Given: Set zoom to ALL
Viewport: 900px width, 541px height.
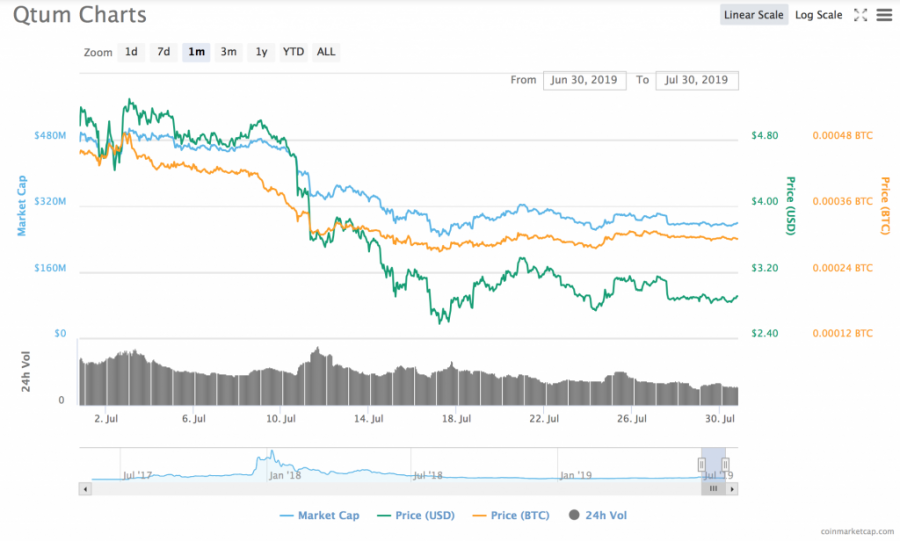Looking at the screenshot, I should (326, 52).
